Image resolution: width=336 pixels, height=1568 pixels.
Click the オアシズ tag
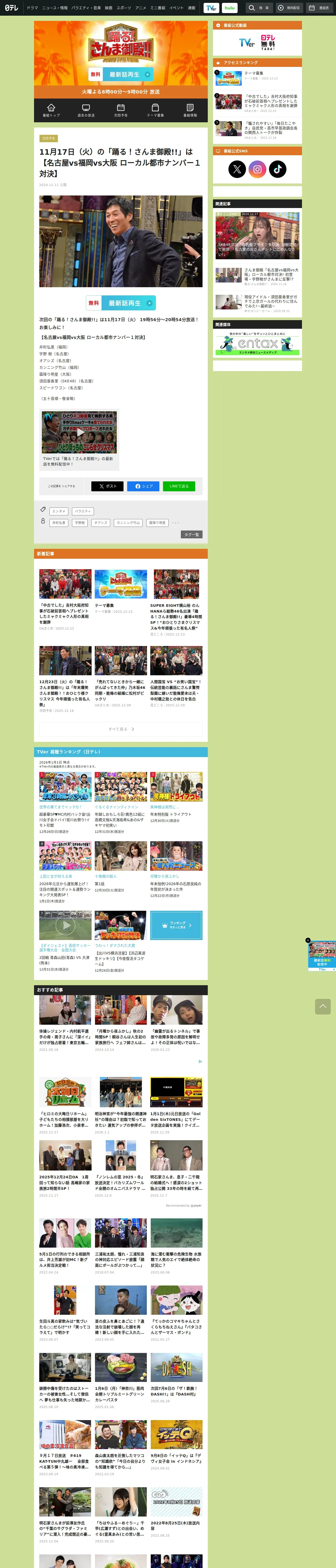click(101, 523)
